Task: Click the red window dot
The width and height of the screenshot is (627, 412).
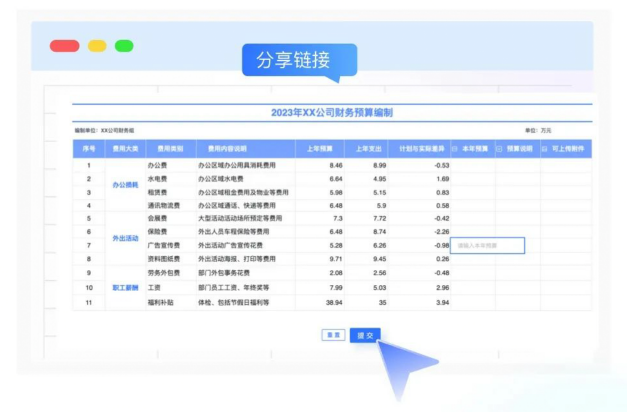Action: point(65,46)
